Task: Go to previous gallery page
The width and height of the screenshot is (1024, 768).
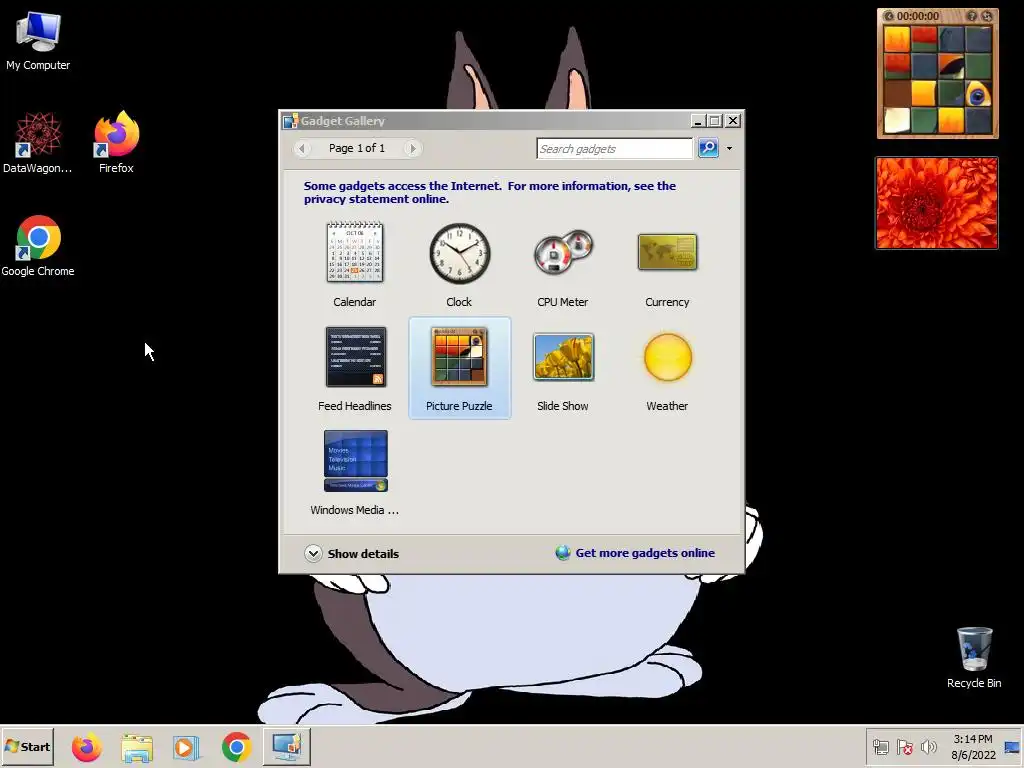Action: (302, 148)
